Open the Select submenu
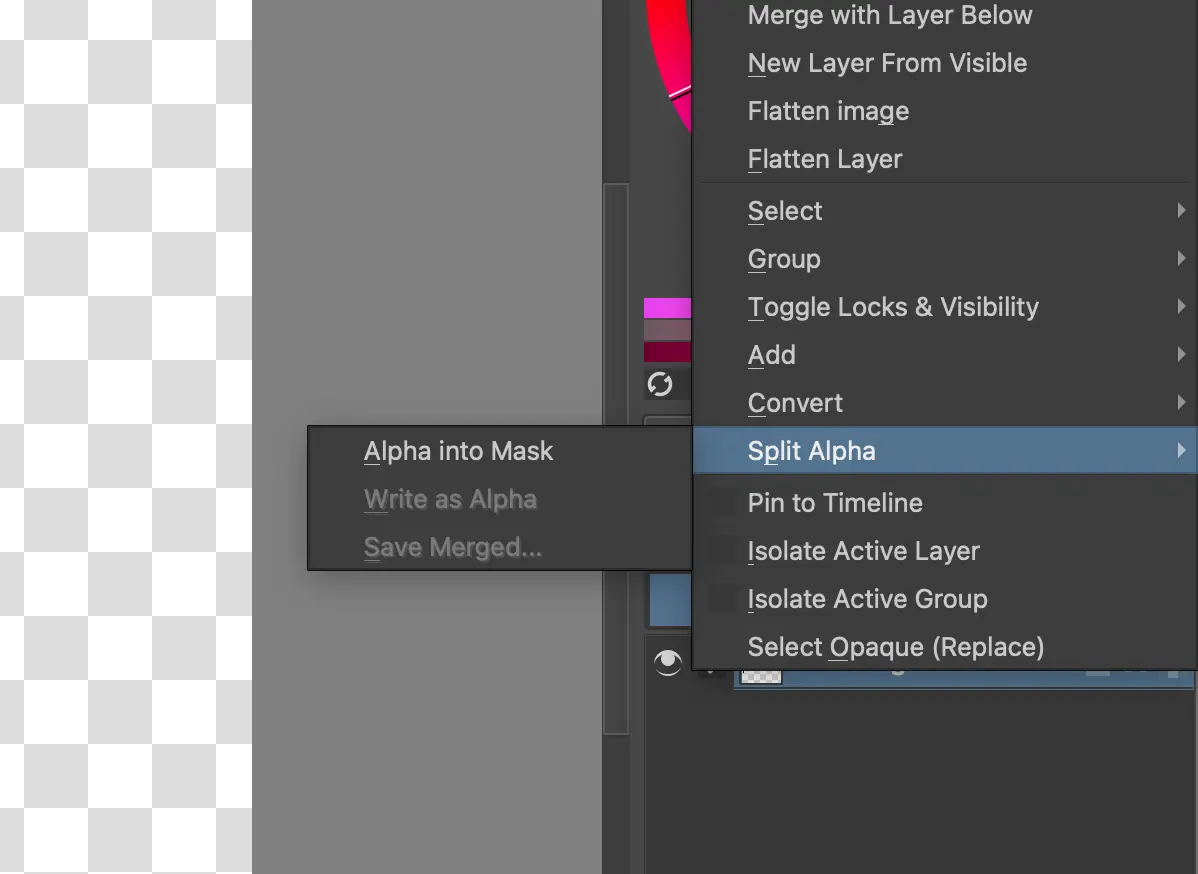The height and width of the screenshot is (874, 1198). (944, 211)
